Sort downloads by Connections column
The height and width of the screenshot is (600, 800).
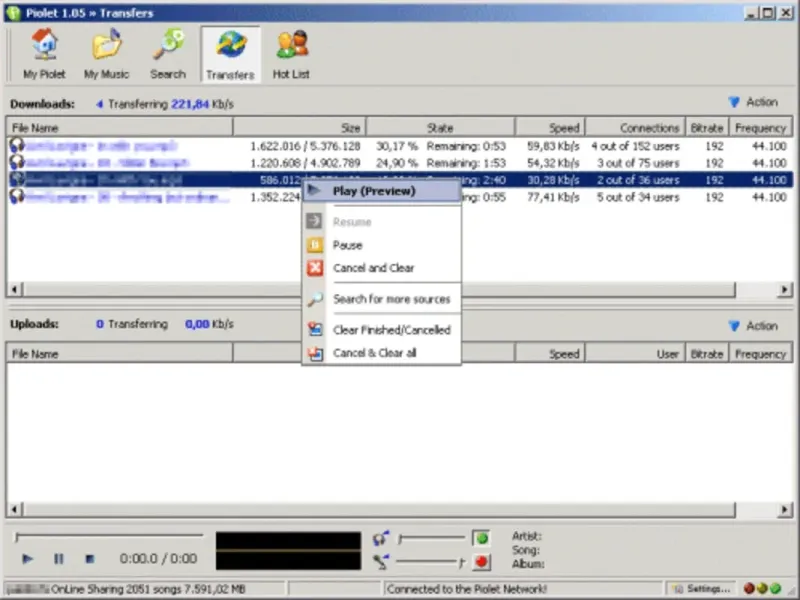635,128
